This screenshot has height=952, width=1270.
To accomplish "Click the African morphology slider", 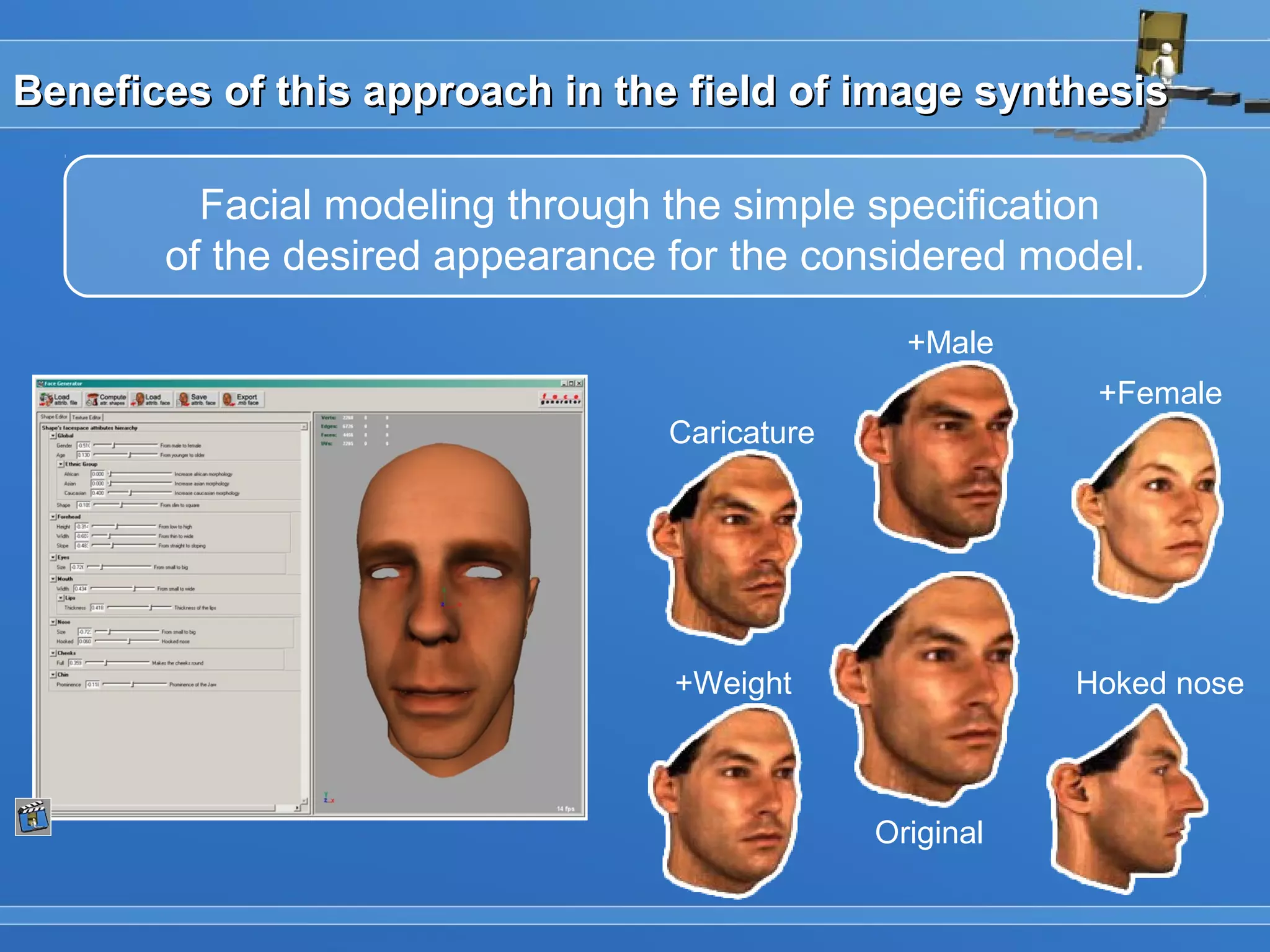I will point(140,474).
